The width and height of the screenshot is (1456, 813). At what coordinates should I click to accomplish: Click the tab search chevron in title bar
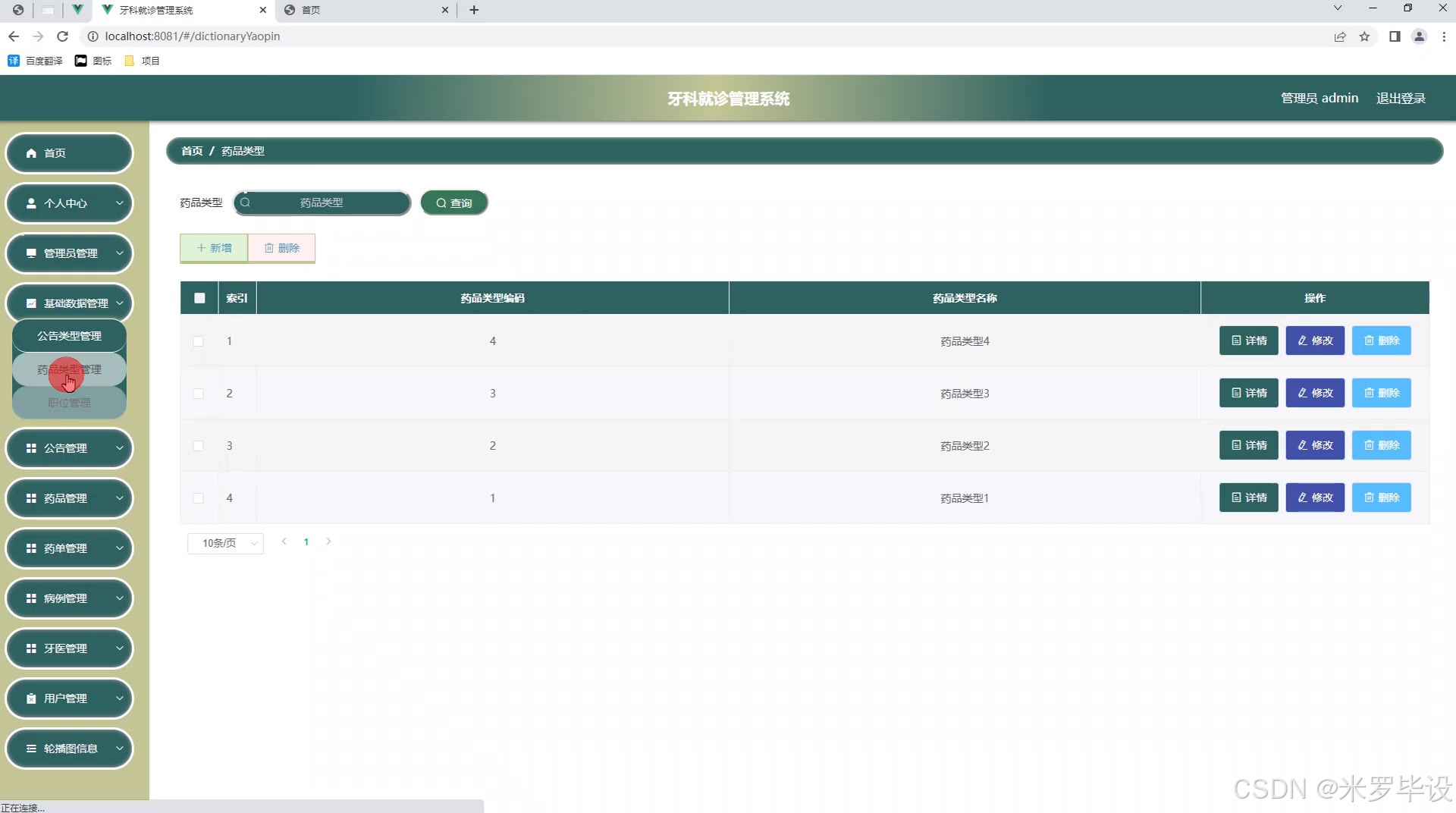coord(1338,8)
